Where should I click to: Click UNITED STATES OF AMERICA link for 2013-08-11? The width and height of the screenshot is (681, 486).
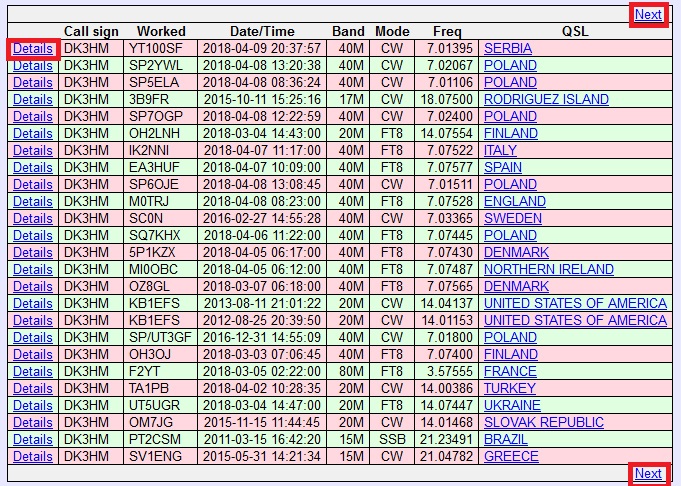coord(575,303)
